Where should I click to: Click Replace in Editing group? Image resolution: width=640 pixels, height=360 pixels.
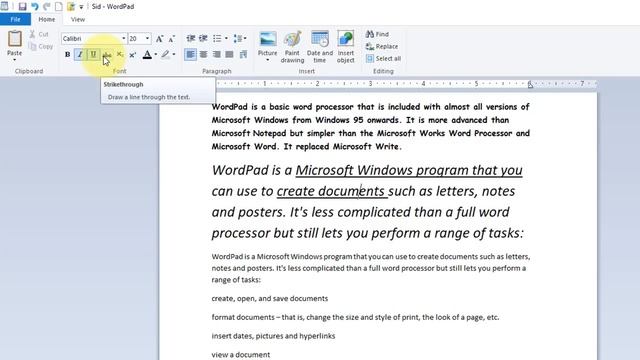[382, 47]
